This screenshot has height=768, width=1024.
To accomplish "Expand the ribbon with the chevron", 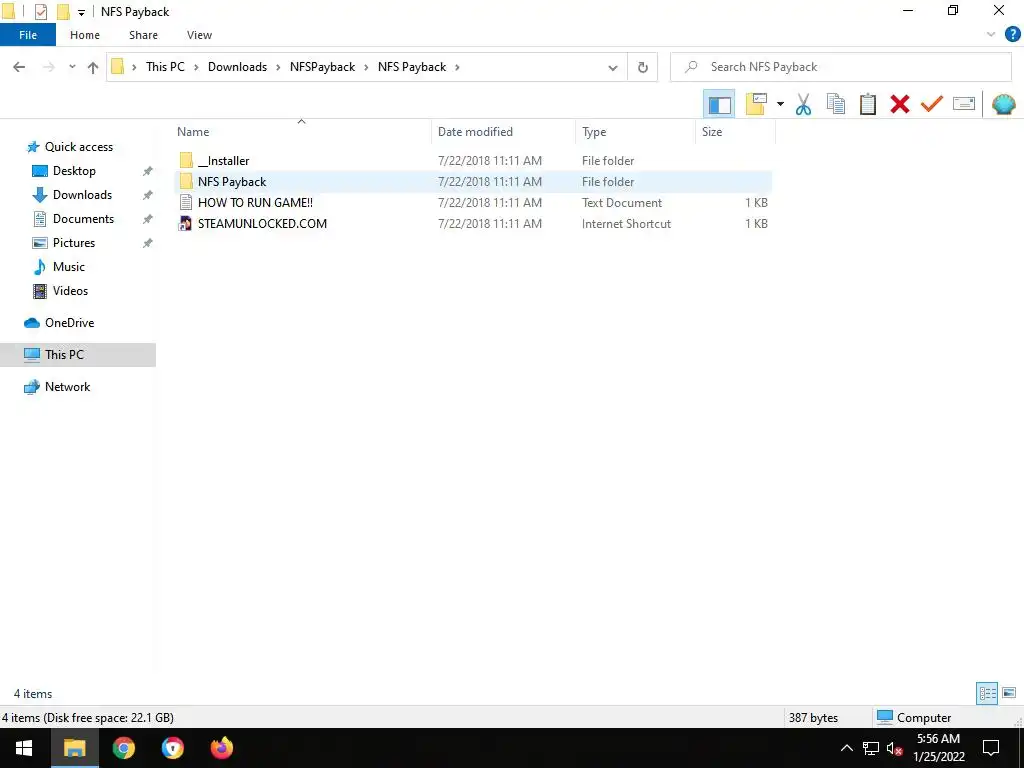I will pos(990,35).
